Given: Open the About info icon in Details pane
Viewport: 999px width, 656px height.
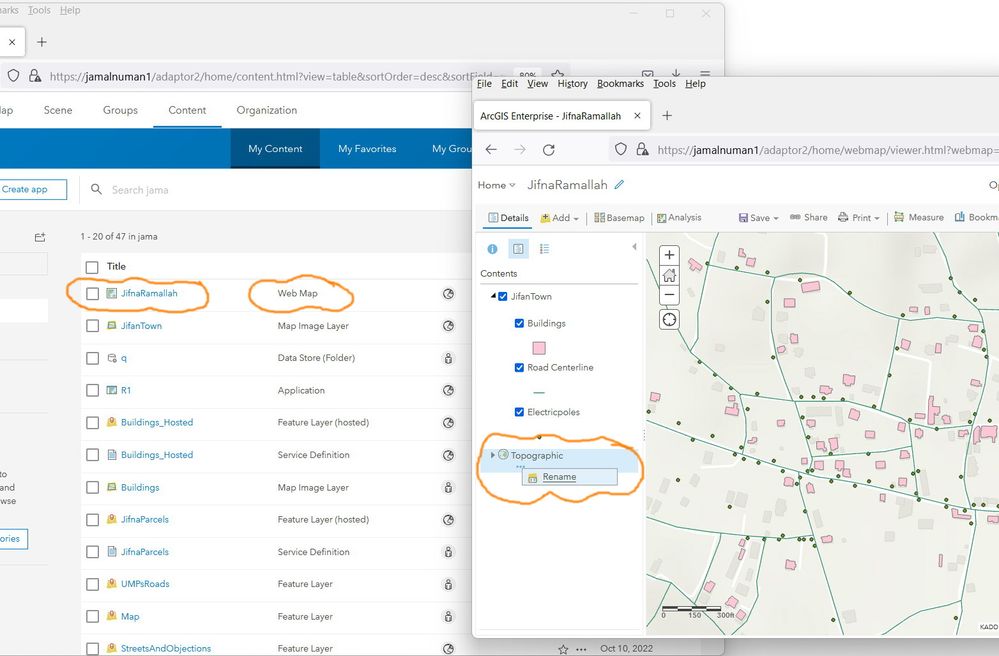Looking at the screenshot, I should pos(492,249).
